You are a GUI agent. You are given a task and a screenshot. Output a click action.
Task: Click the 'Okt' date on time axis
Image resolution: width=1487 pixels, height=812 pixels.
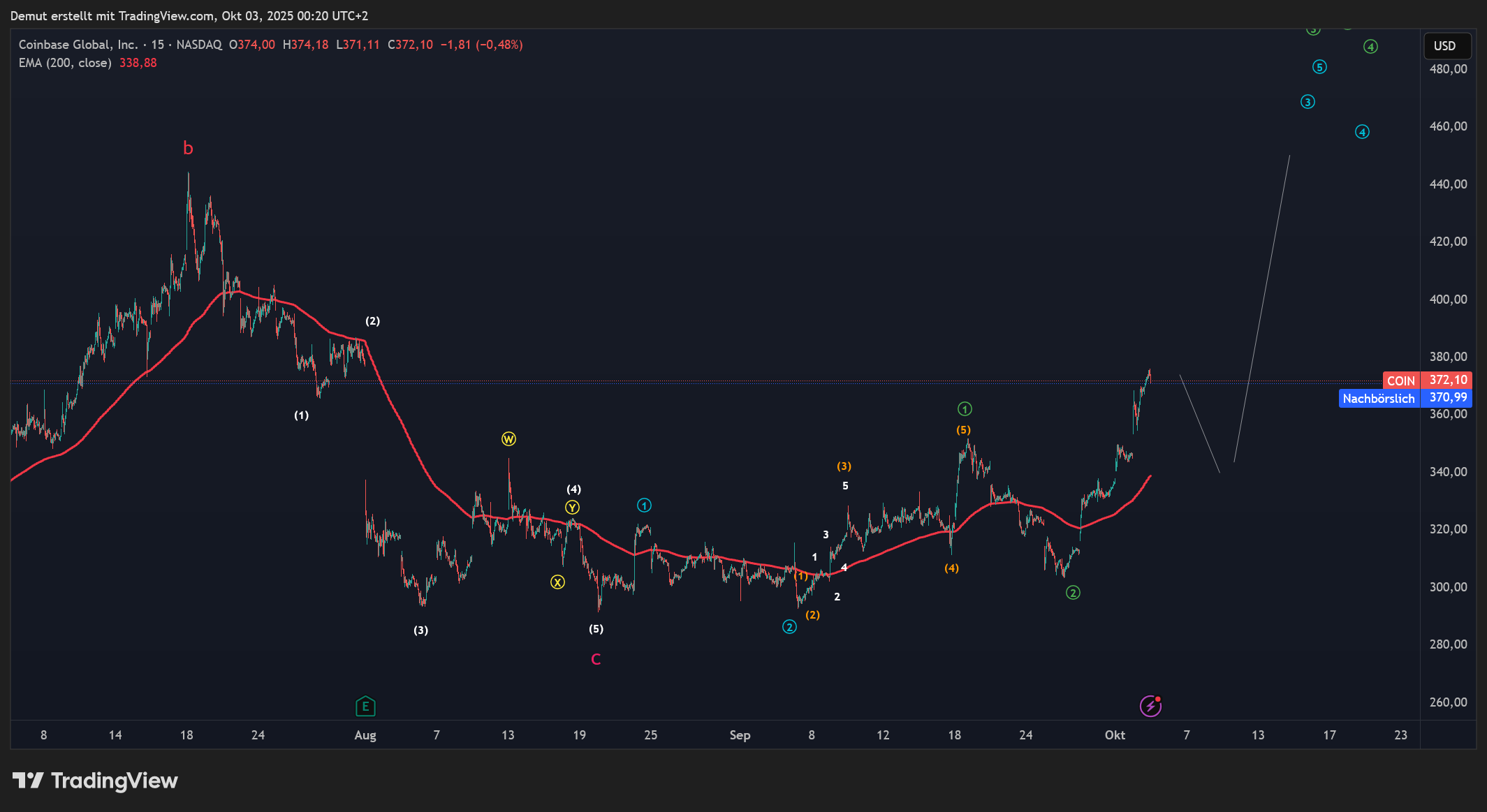(x=1115, y=735)
